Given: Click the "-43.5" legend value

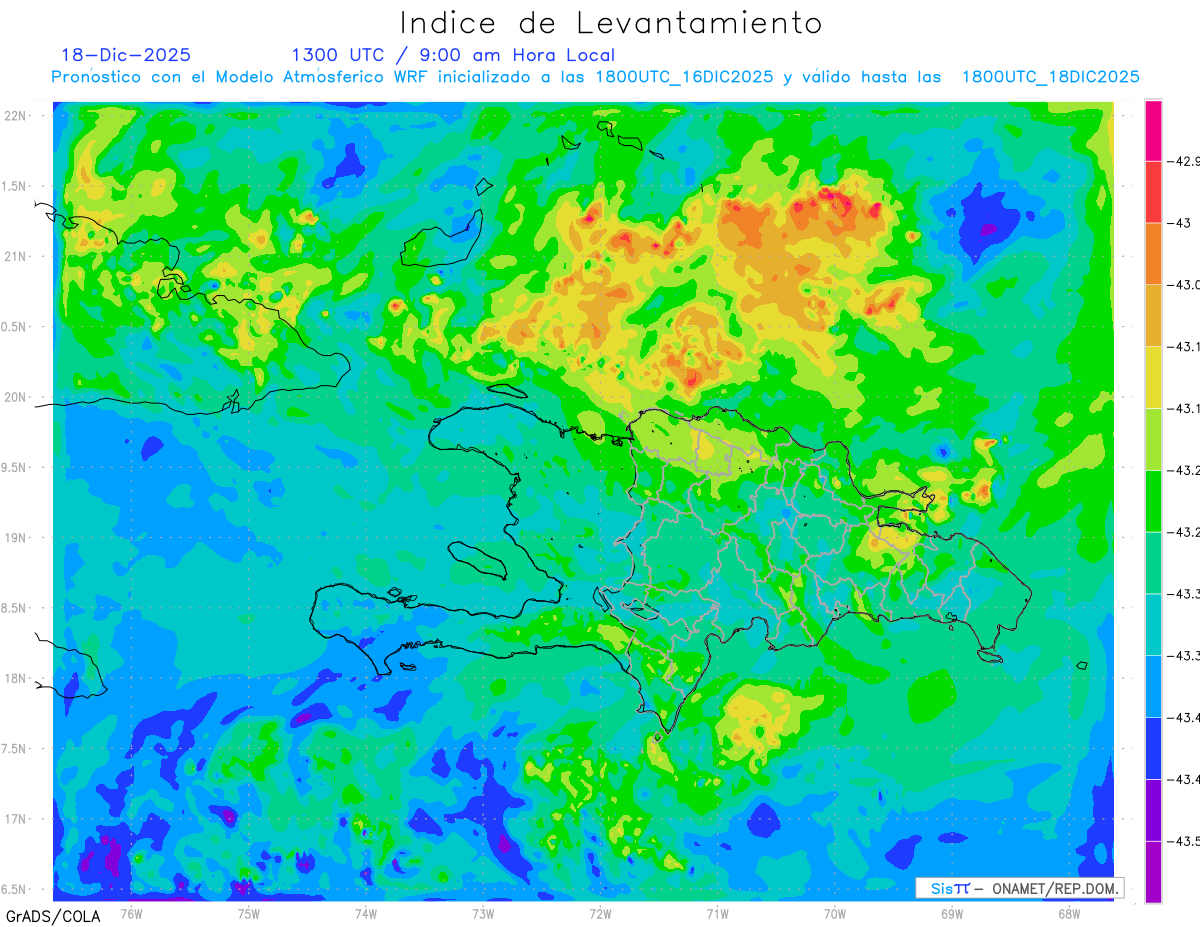Looking at the screenshot, I should click(x=1186, y=842).
